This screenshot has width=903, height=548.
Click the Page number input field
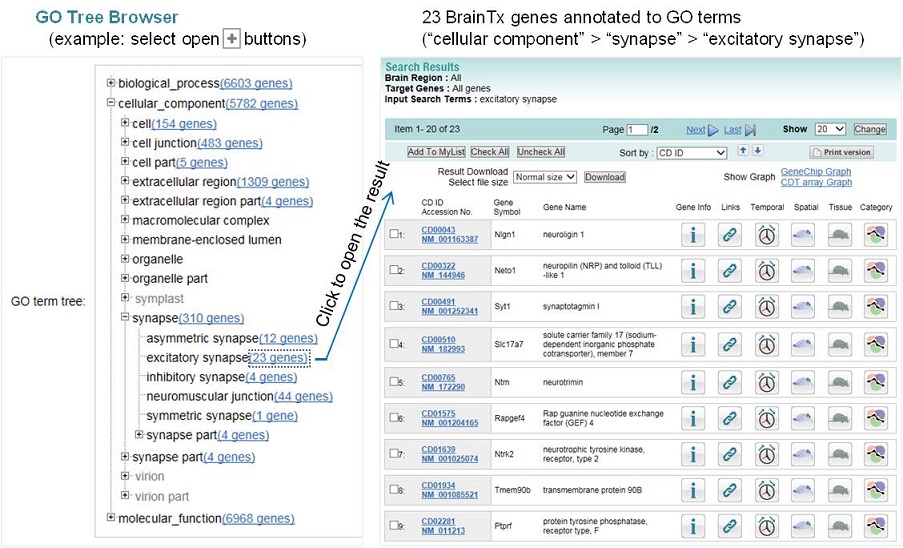(637, 130)
